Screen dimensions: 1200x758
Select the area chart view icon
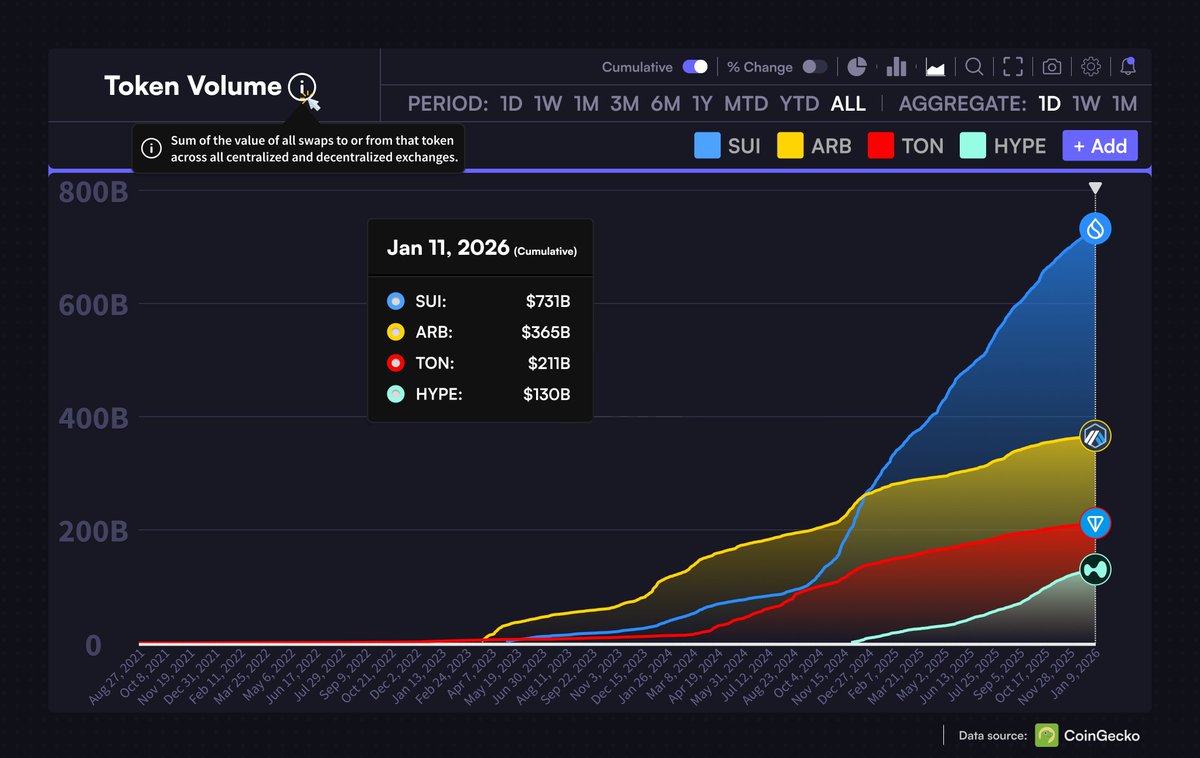coord(936,67)
